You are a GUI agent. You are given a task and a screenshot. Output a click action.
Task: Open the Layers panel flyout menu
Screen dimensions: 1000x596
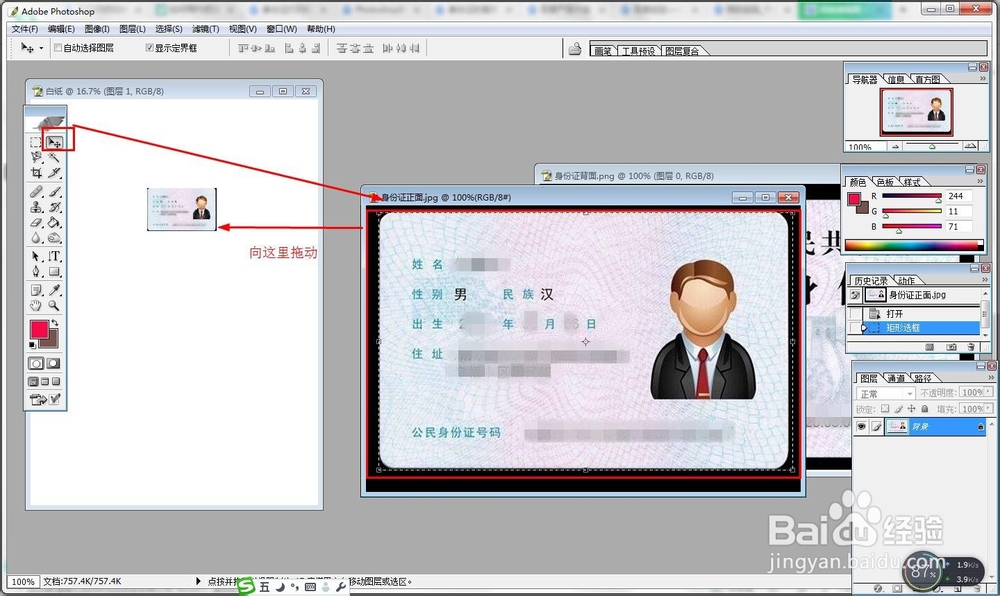[x=991, y=377]
